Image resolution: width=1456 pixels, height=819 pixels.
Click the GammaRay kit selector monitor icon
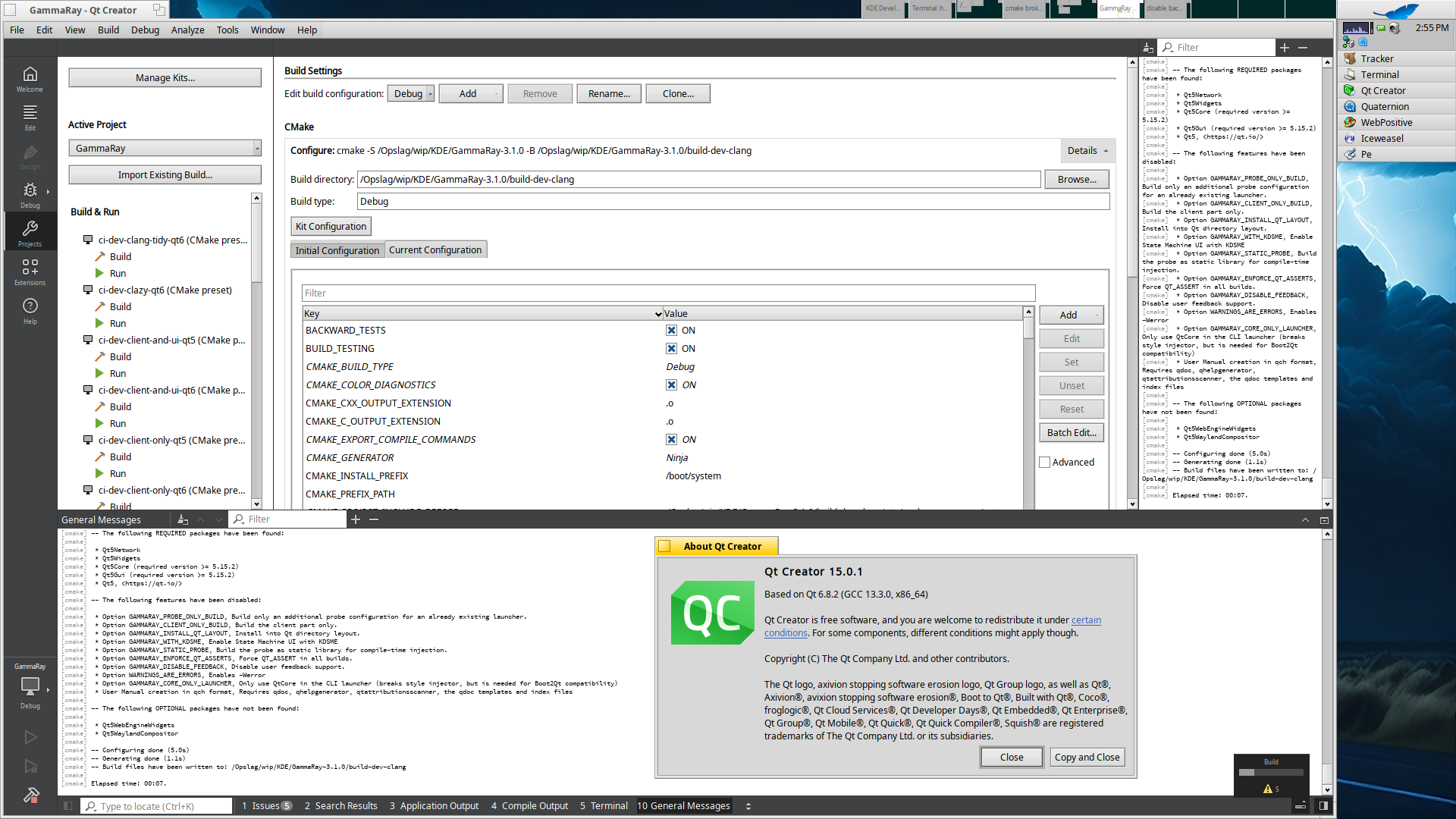click(30, 686)
